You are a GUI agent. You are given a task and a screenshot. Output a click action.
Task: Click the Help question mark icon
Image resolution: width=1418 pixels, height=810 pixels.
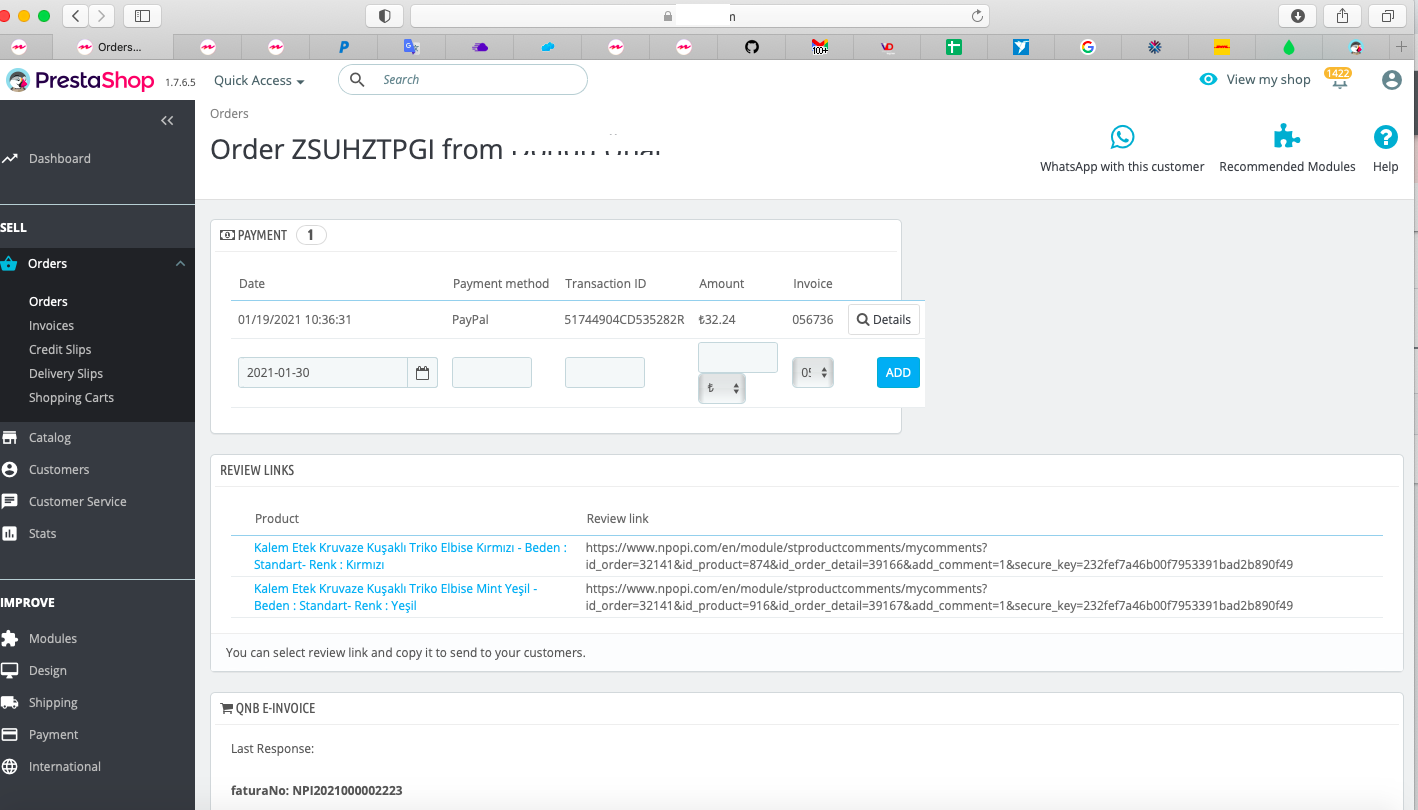(1385, 137)
